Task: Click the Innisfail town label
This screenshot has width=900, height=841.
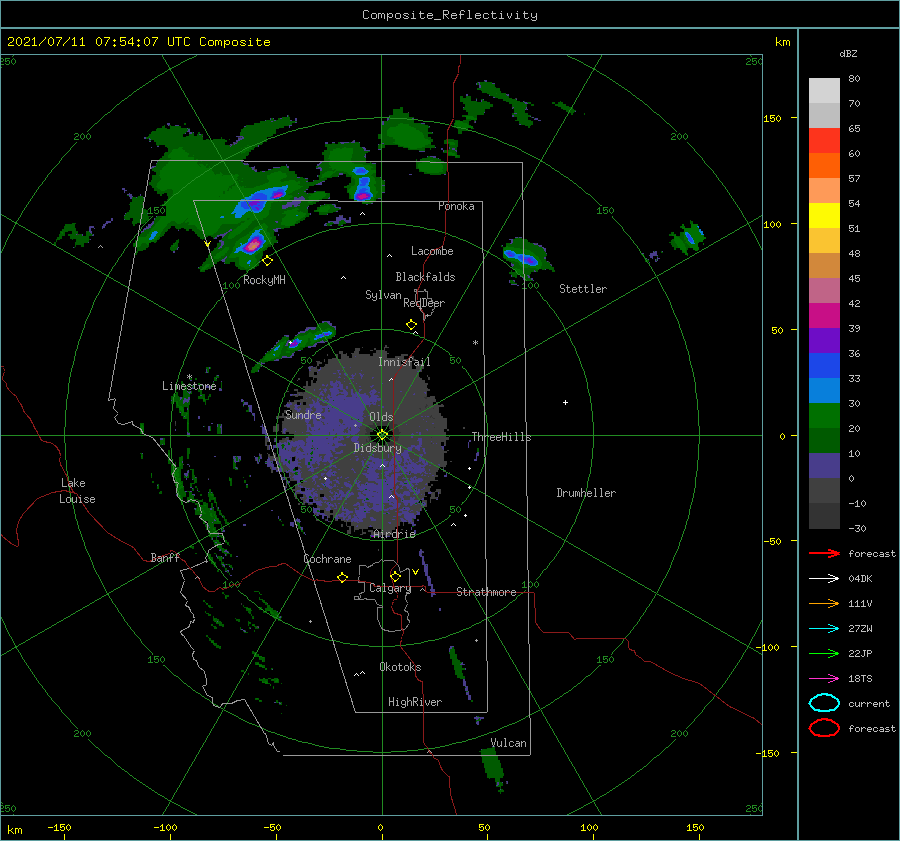Action: click(404, 362)
